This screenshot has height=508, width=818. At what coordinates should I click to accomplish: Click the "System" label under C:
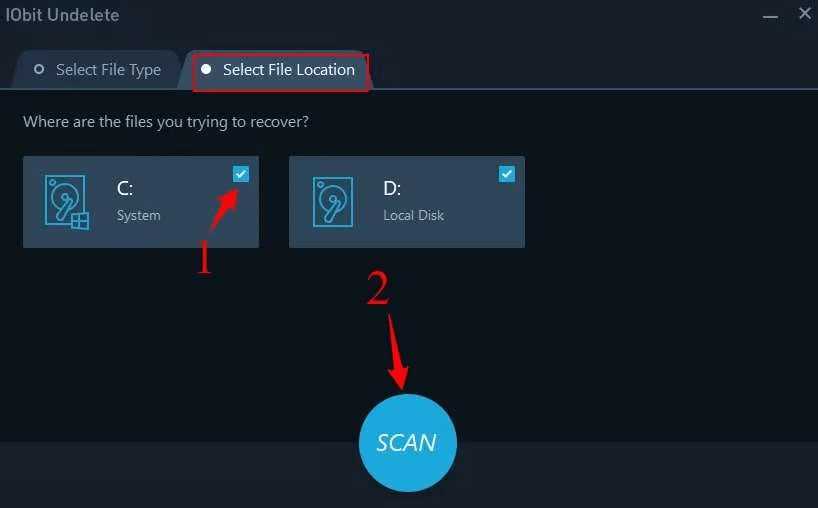click(138, 215)
